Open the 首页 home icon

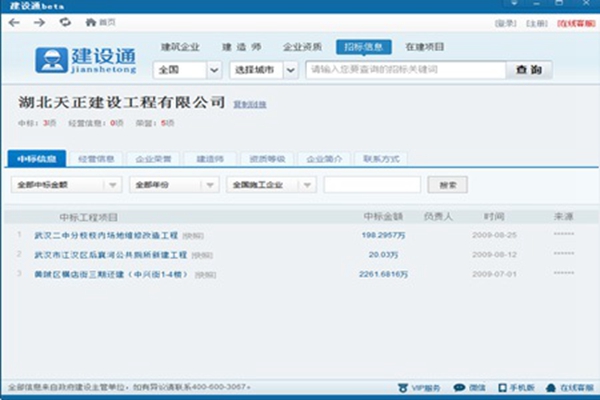coord(100,23)
